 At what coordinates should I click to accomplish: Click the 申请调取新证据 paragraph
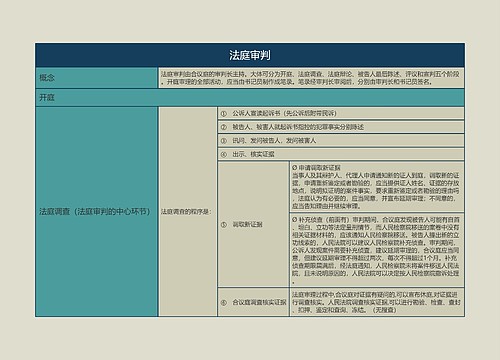click(377, 187)
